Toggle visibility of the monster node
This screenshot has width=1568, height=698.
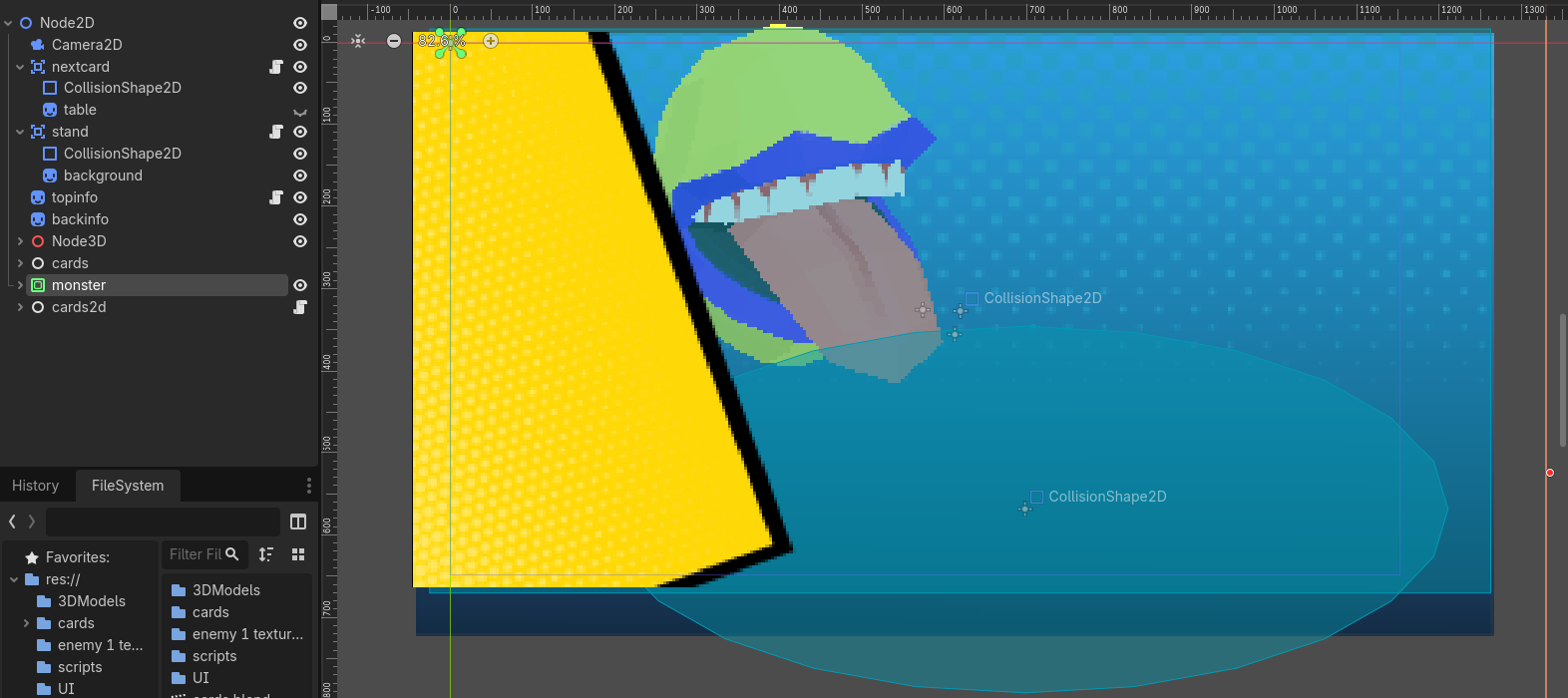(299, 285)
